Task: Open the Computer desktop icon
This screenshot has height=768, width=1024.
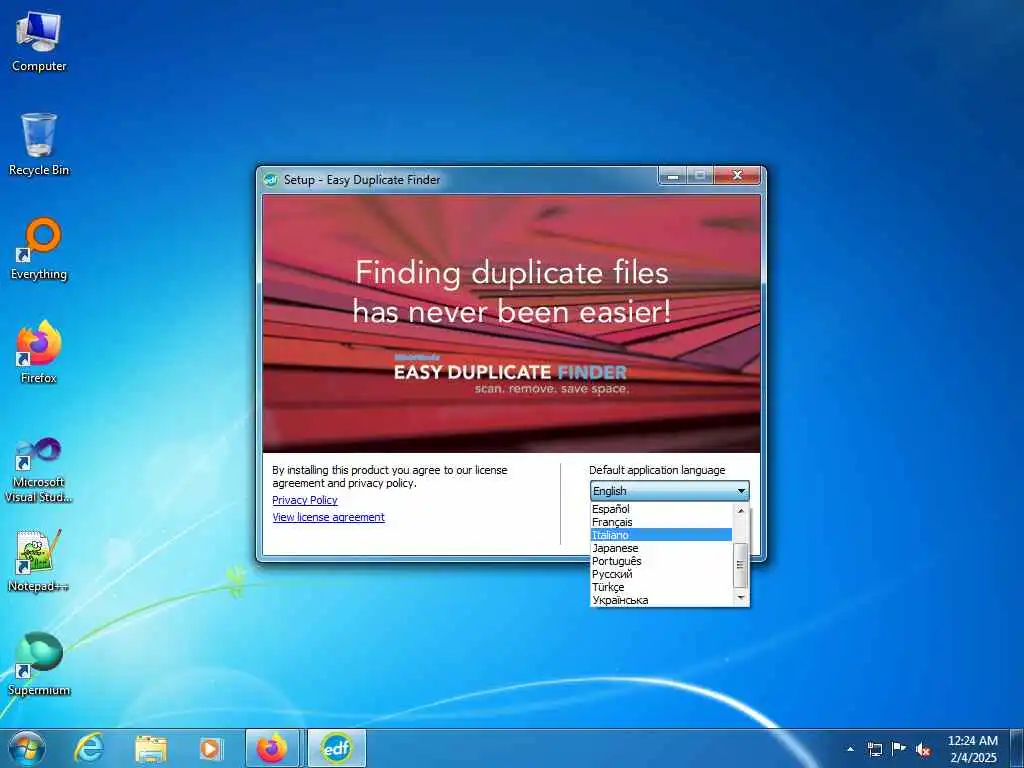Action: (39, 42)
